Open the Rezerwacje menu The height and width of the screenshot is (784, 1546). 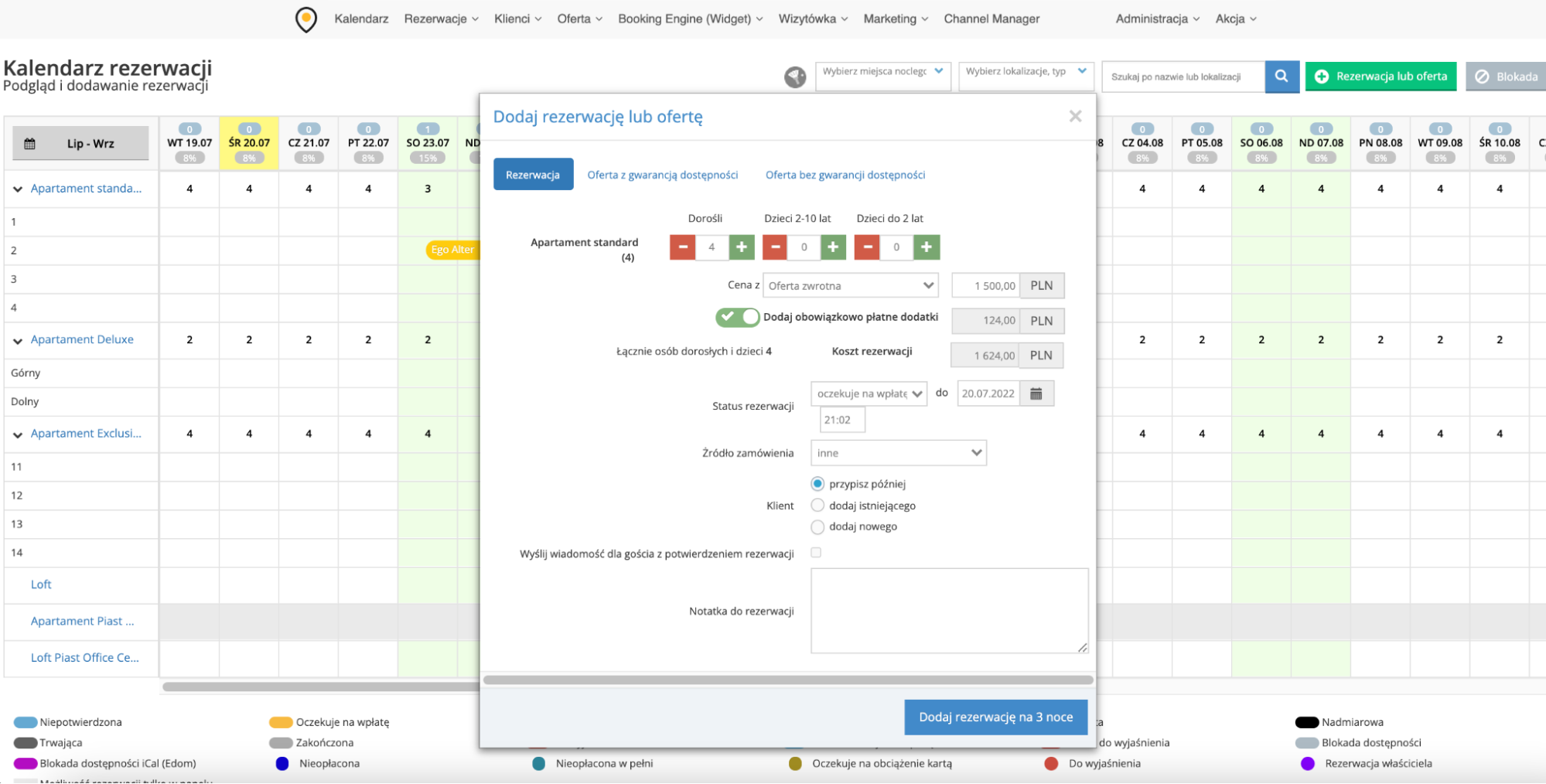tap(441, 19)
